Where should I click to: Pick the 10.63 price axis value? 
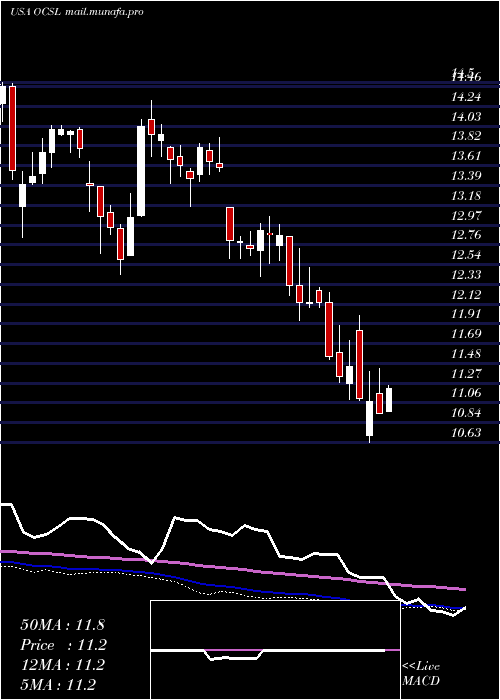tap(466, 432)
